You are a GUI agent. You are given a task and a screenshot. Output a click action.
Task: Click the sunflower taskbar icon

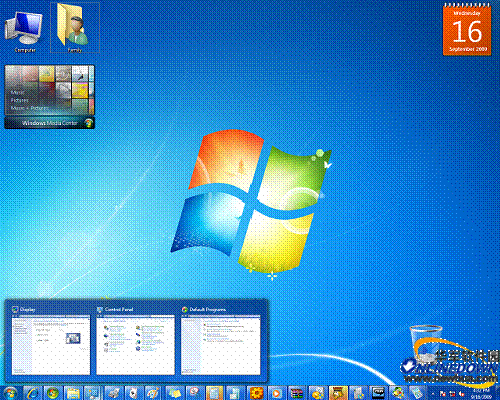pyautogui.click(x=256, y=393)
